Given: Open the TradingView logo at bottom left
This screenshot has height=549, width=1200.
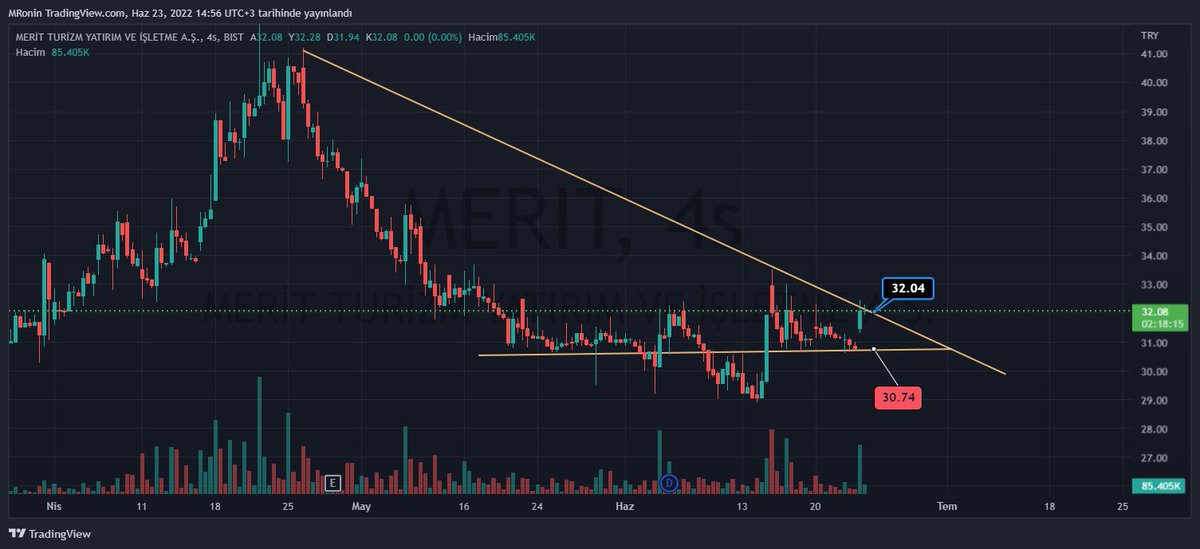Looking at the screenshot, I should pyautogui.click(x=48, y=533).
